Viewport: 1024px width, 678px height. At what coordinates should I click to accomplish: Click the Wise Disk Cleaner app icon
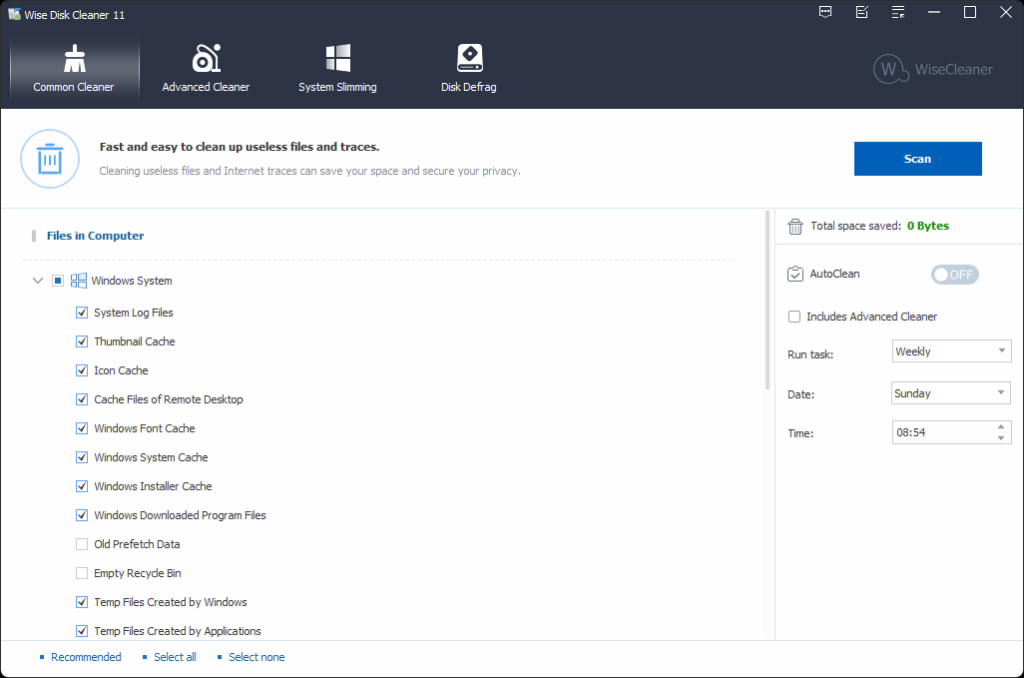[14, 14]
